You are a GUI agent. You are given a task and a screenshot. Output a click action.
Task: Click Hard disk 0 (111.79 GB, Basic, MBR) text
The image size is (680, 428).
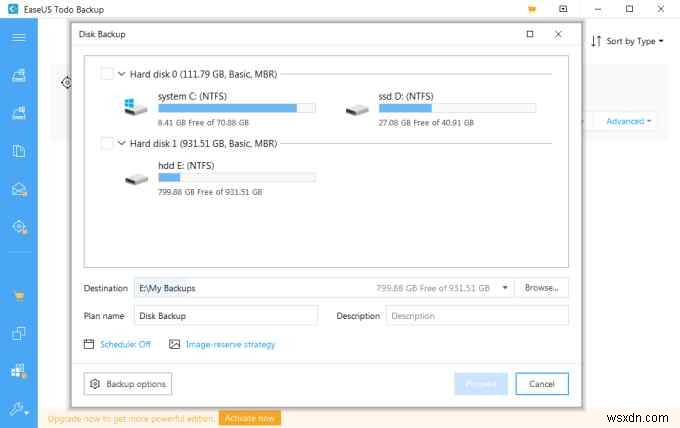[x=203, y=74]
